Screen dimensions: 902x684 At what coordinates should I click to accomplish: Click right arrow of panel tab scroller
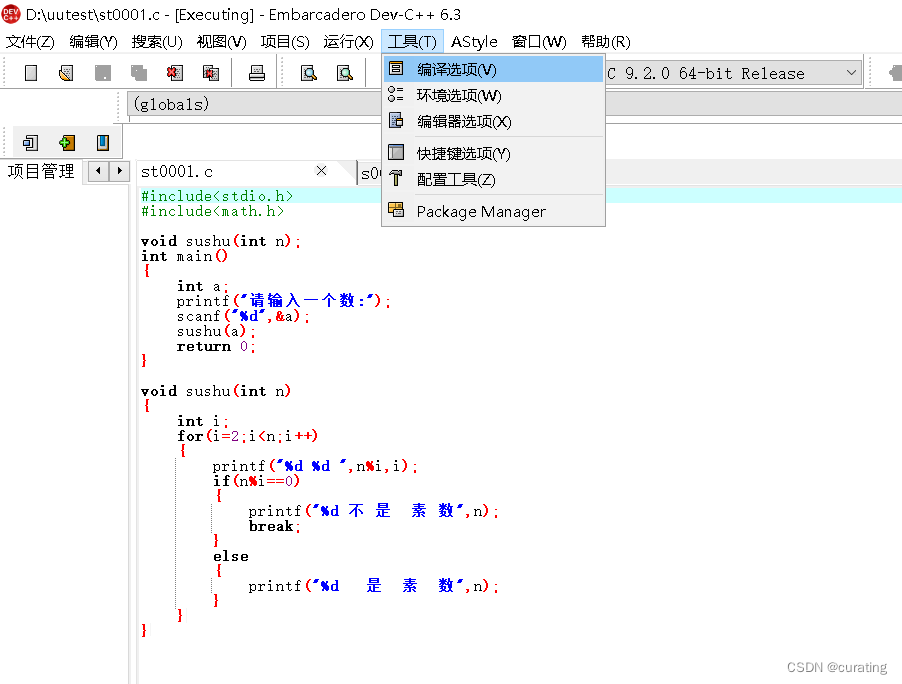[x=120, y=171]
